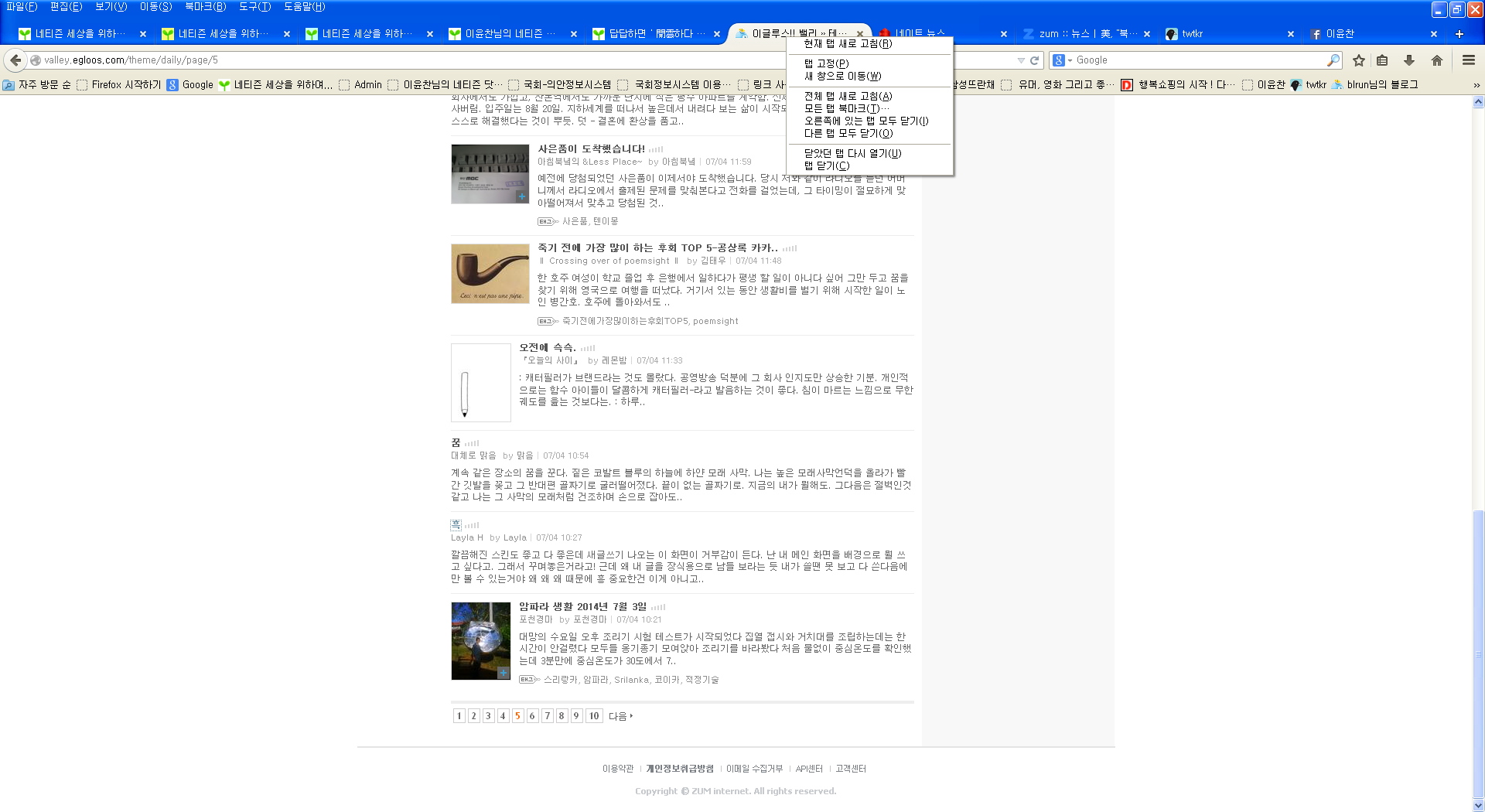
Task: Select '새 창으로 이동' menu entry
Action: (x=869, y=76)
